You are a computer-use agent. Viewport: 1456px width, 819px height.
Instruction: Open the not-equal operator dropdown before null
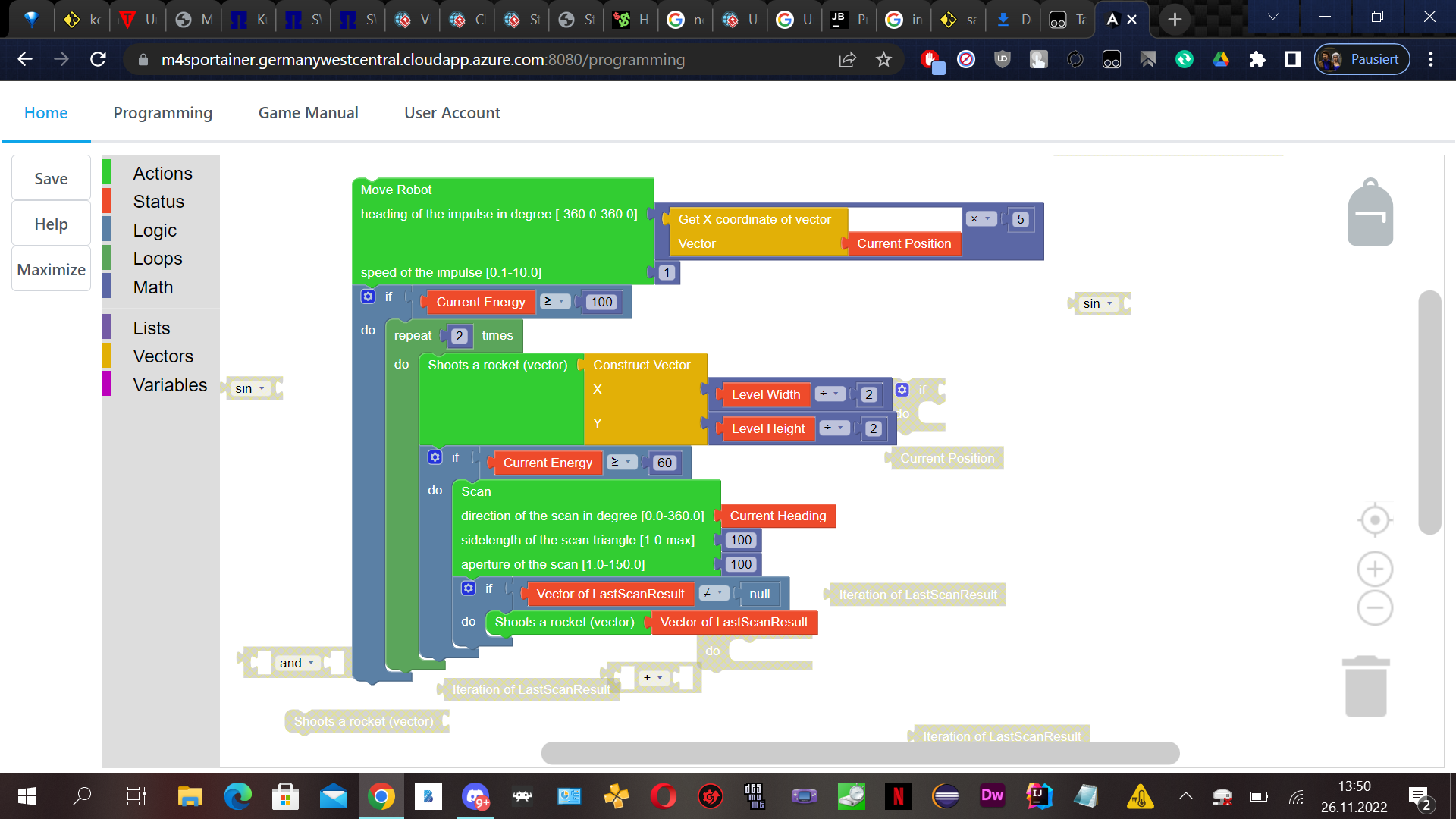click(713, 594)
